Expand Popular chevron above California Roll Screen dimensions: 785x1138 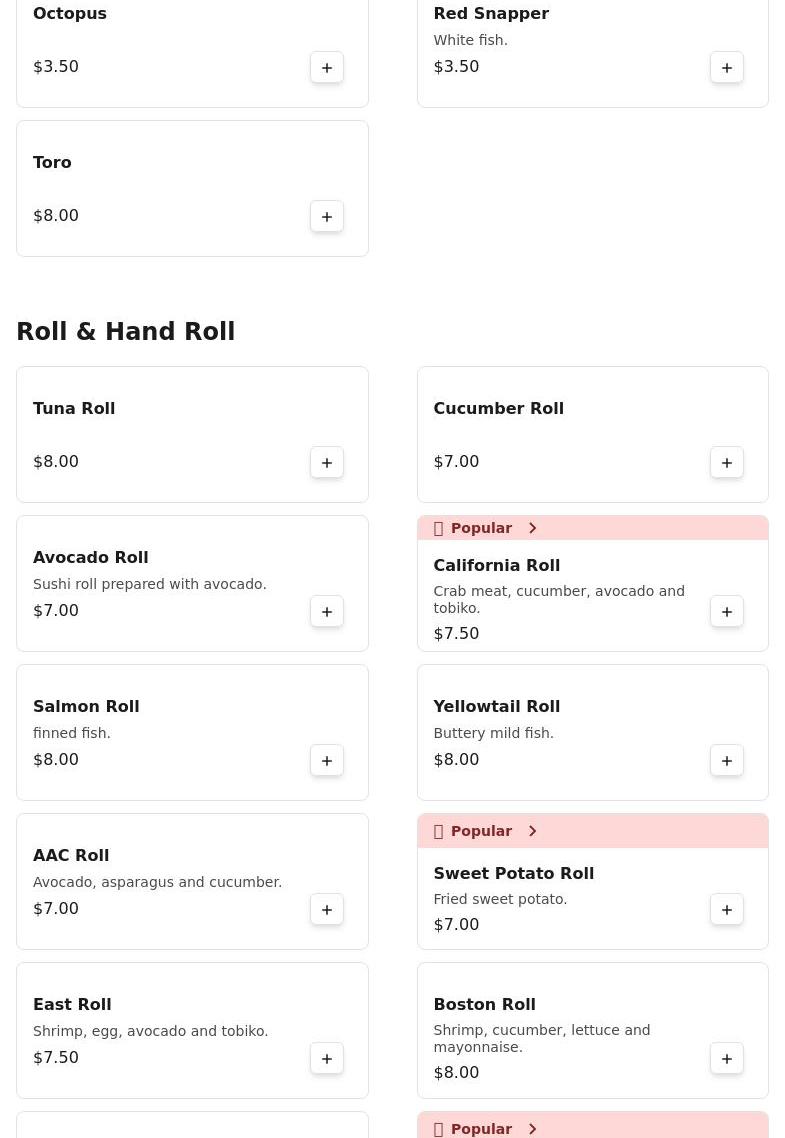pyautogui.click(x=532, y=528)
